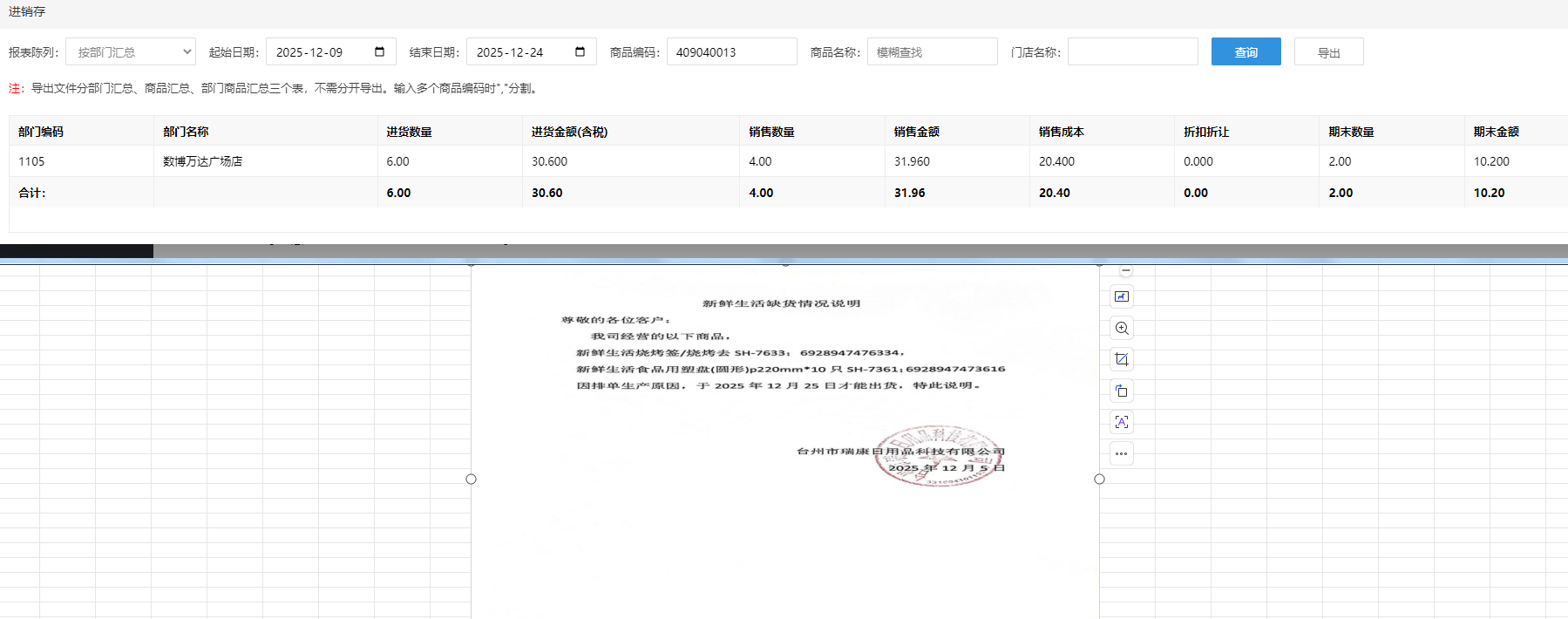Click the 导出 export button
The height and width of the screenshot is (619, 1568).
tap(1328, 52)
